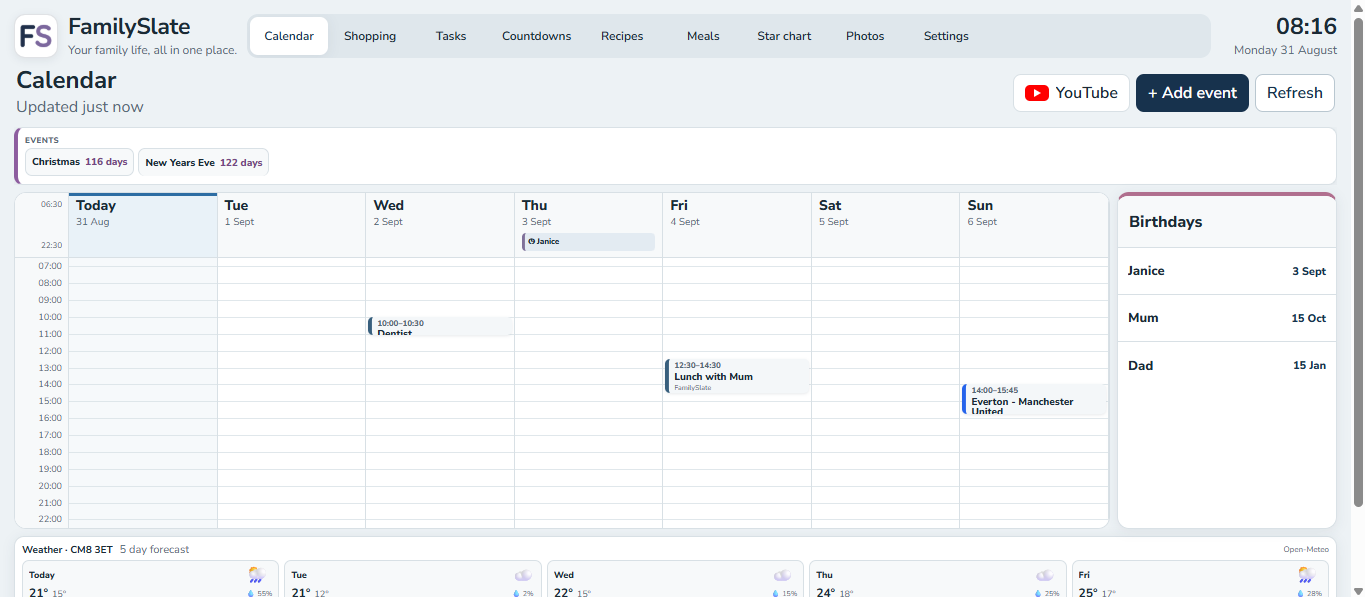1365x597 pixels.
Task: Click the Today weather forecast card
Action: click(151, 579)
